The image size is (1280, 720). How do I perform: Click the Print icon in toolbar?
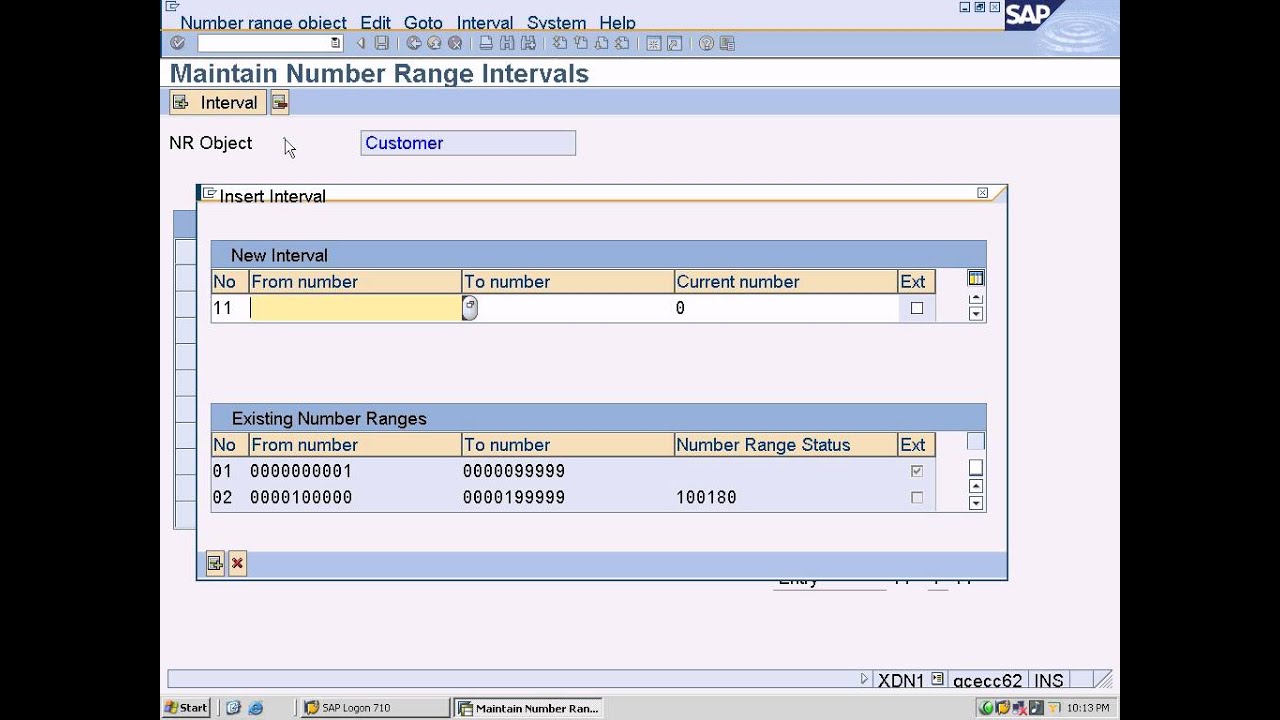[x=486, y=43]
